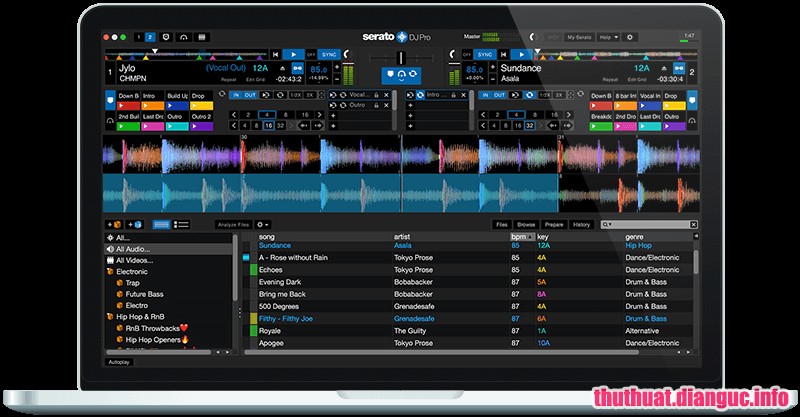Image resolution: width=800 pixels, height=417 pixels.
Task: Trigger orange Intro cue on deck 1
Action: click(153, 106)
